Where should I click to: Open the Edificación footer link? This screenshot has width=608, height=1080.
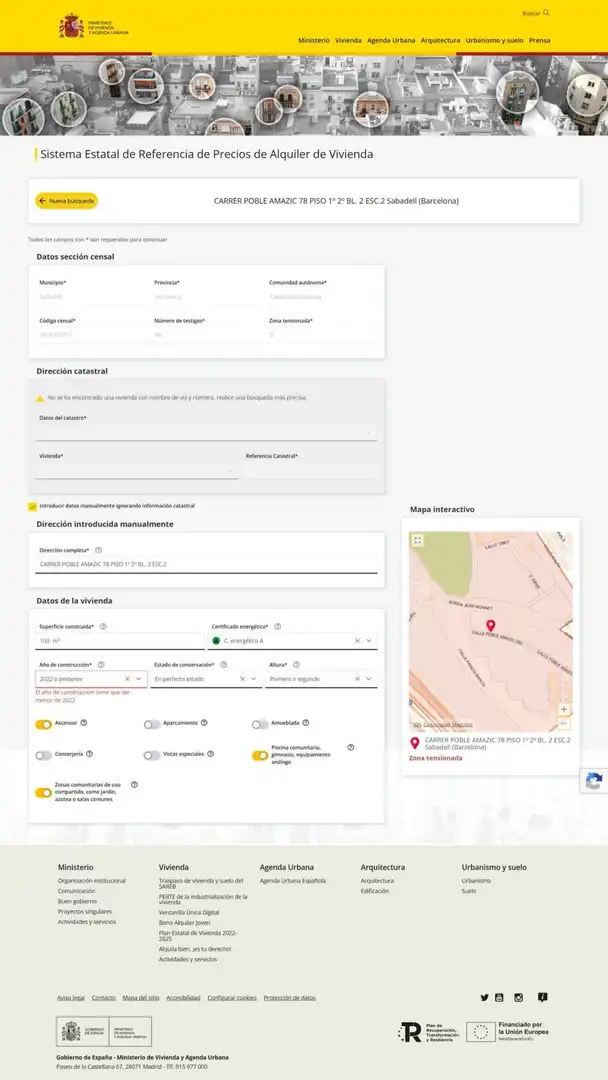[375, 891]
